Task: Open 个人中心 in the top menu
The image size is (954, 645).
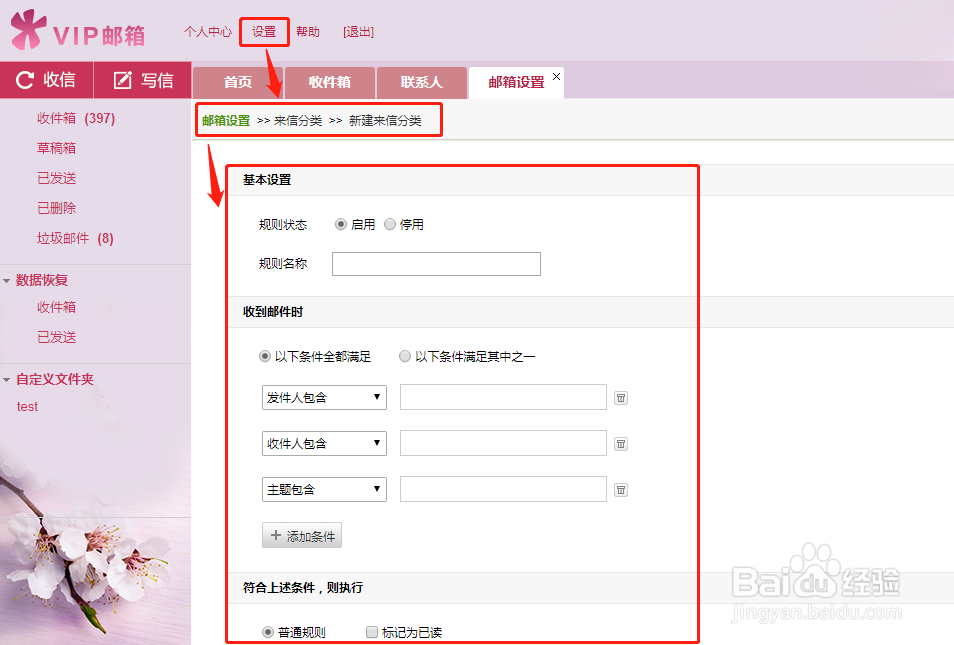Action: tap(207, 31)
